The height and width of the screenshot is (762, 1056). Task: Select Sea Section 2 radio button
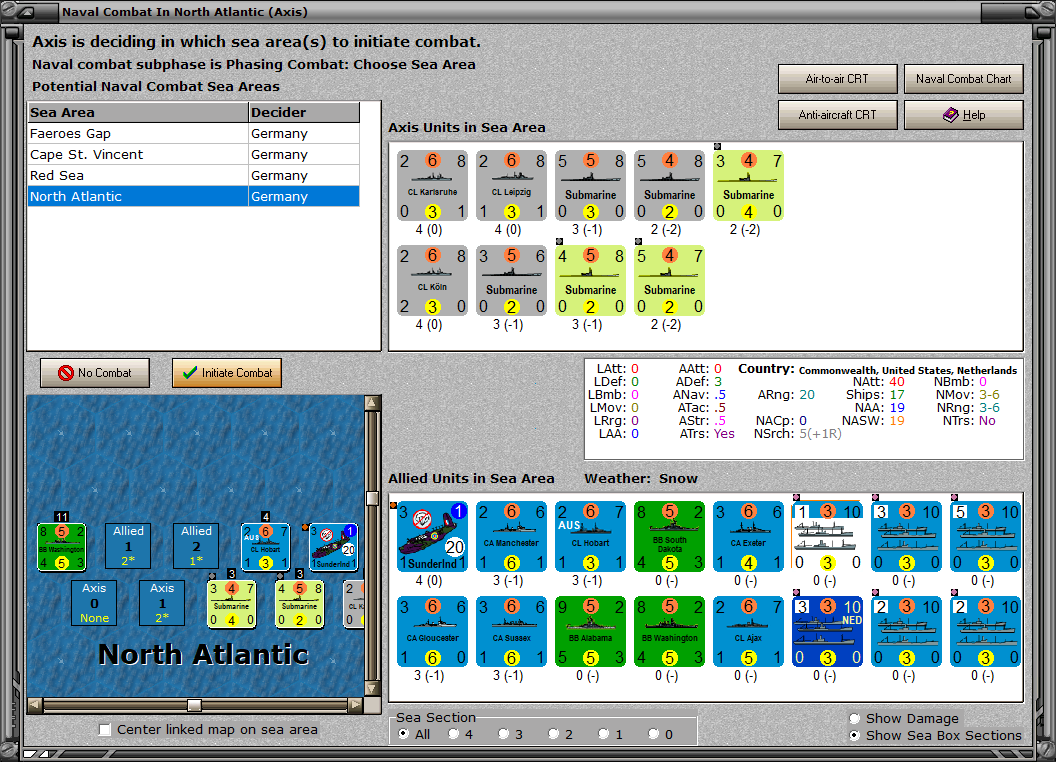553,734
